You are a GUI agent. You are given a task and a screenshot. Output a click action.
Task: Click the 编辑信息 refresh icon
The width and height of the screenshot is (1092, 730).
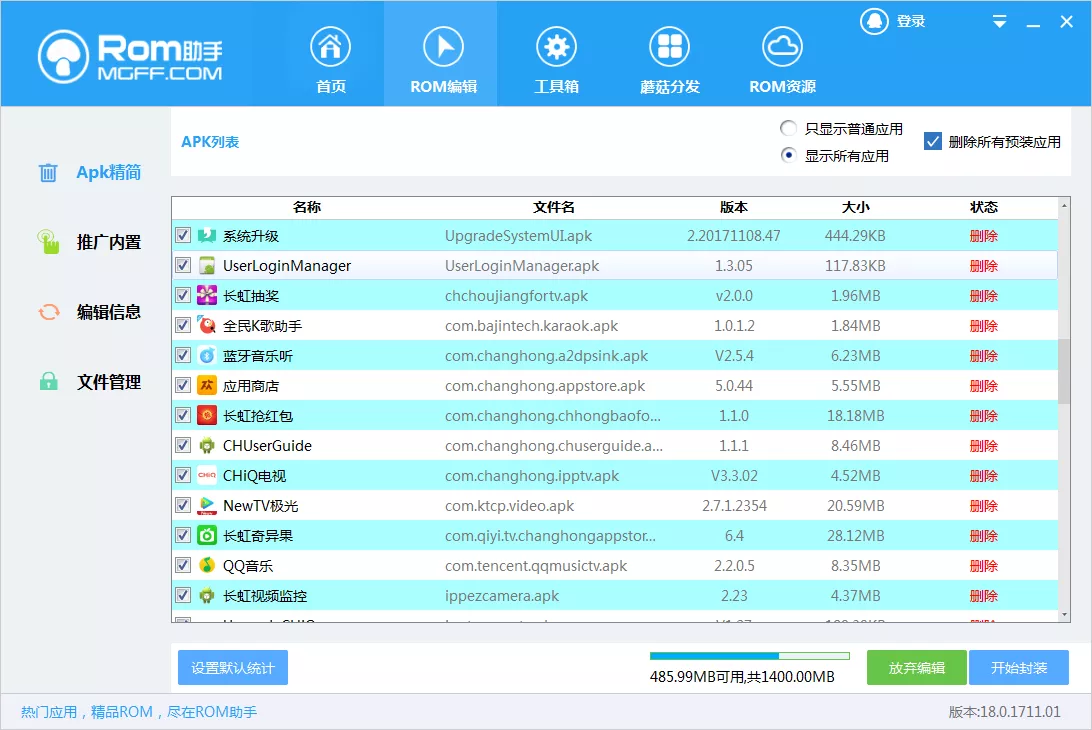click(46, 312)
